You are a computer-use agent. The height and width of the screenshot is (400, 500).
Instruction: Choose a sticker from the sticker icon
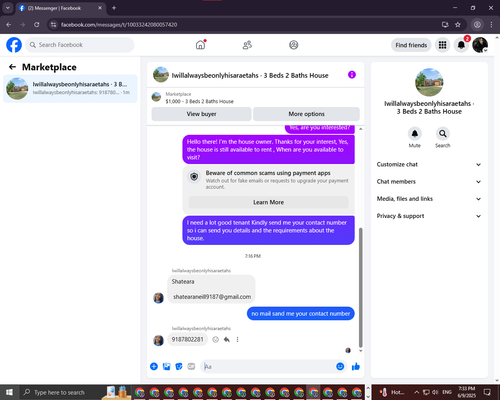coord(179,367)
